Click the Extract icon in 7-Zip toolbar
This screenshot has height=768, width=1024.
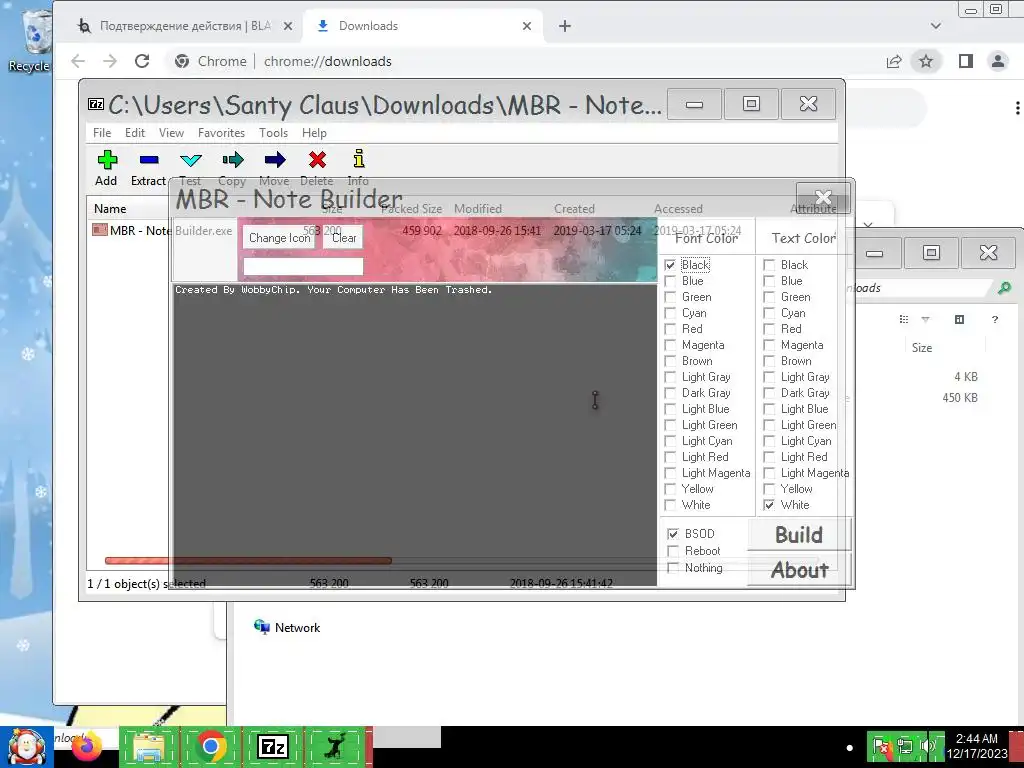pyautogui.click(x=149, y=160)
